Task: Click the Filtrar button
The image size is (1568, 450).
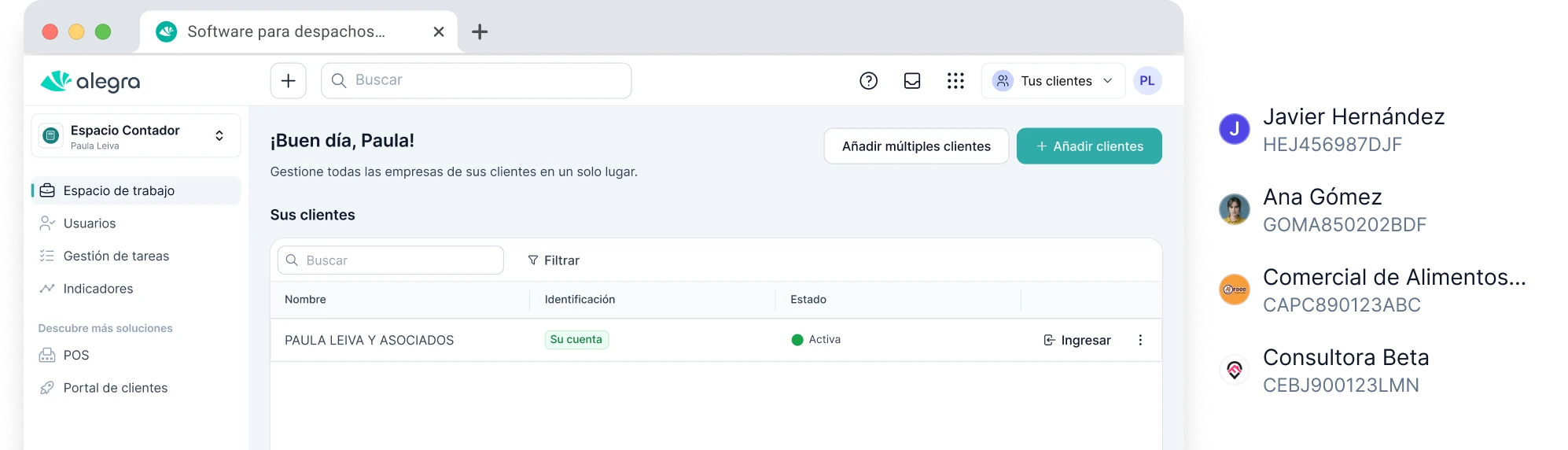Action: (554, 260)
